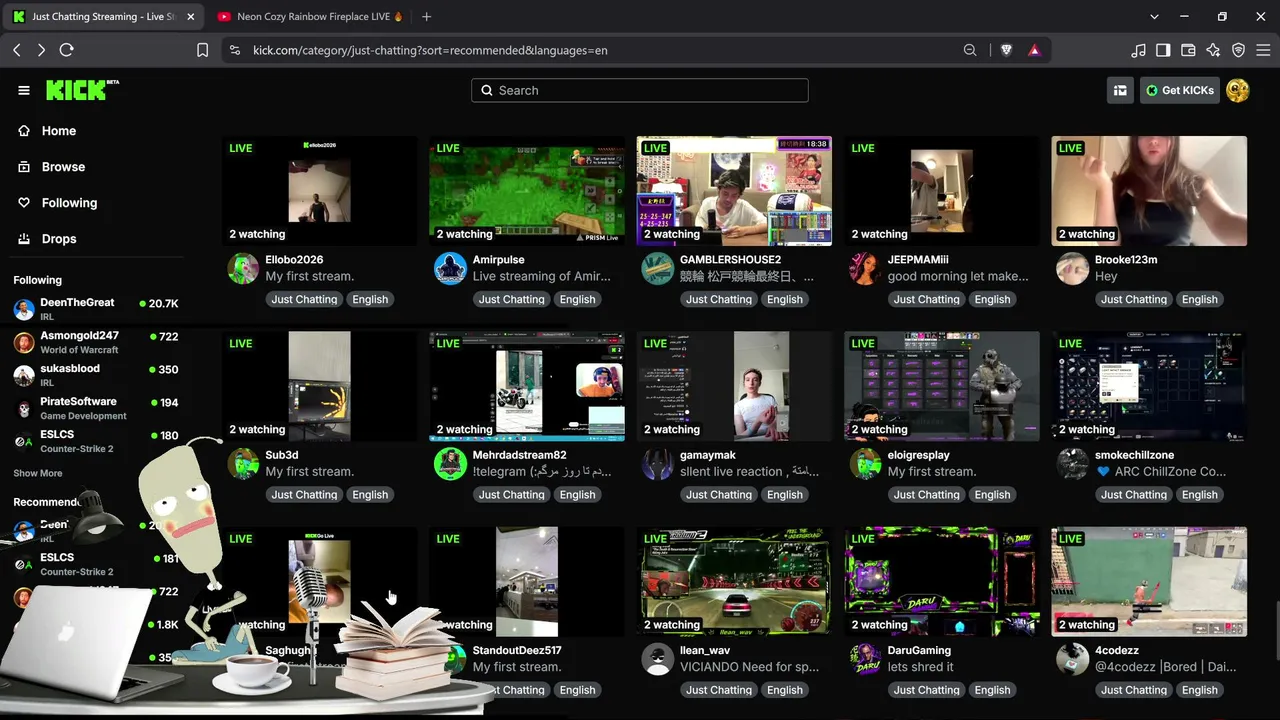
Task: Click the English tag under gamaymak
Action: [785, 494]
